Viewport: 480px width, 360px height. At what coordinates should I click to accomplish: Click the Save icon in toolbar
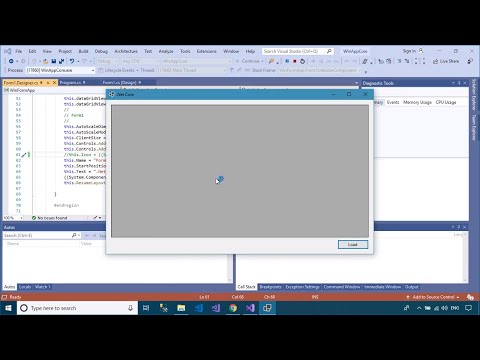54,61
